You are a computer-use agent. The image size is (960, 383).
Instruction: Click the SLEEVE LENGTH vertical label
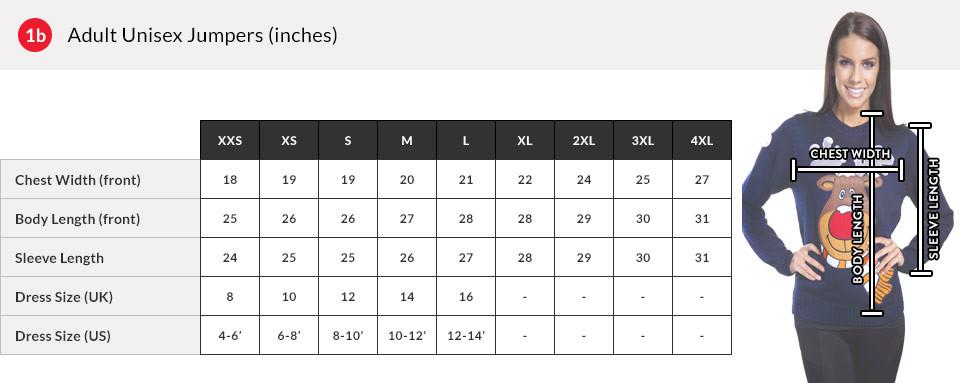pos(934,209)
